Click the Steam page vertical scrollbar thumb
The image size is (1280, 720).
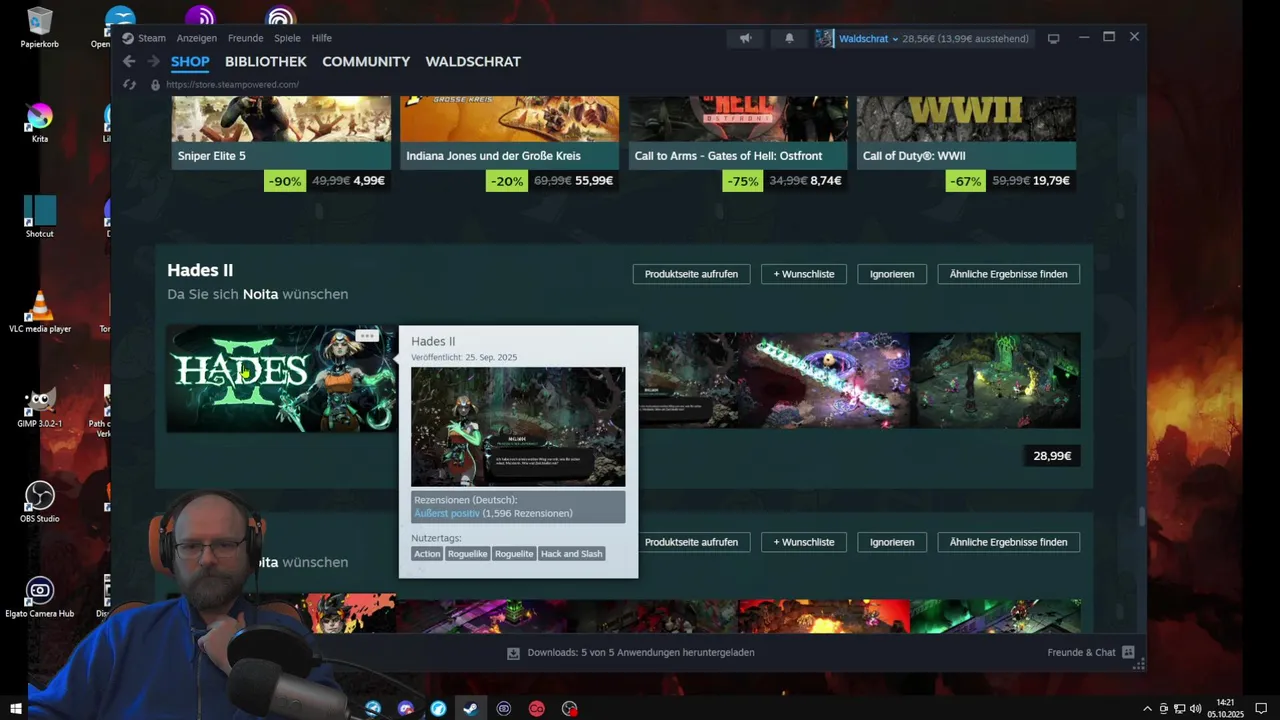coord(1141,516)
